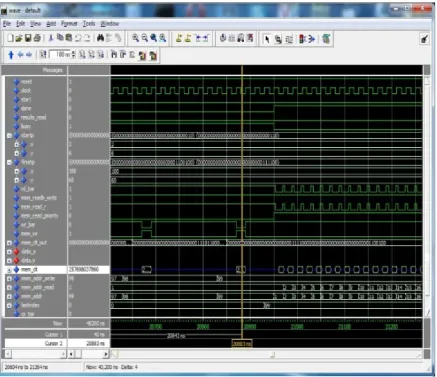This screenshot has width=437, height=377.
Task: Expand the data_y signal
Action: (9, 261)
